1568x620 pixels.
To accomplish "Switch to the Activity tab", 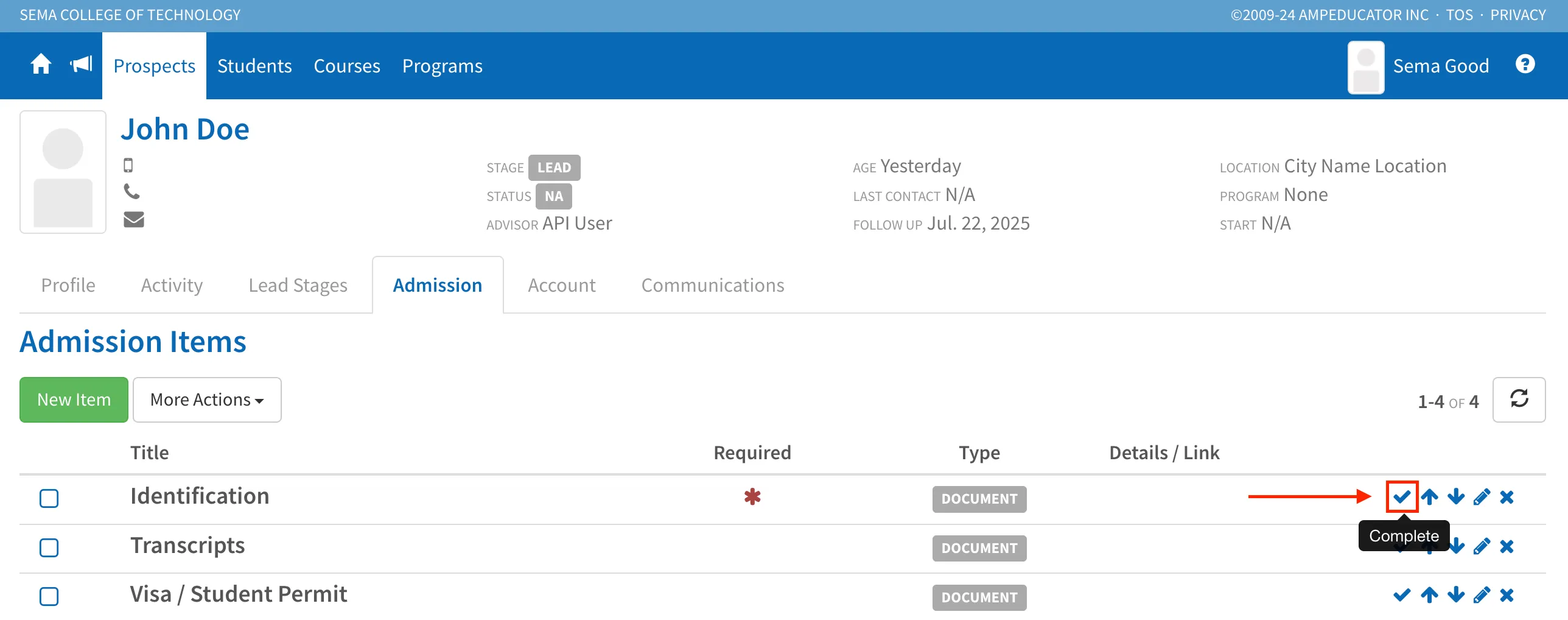I will point(172,285).
